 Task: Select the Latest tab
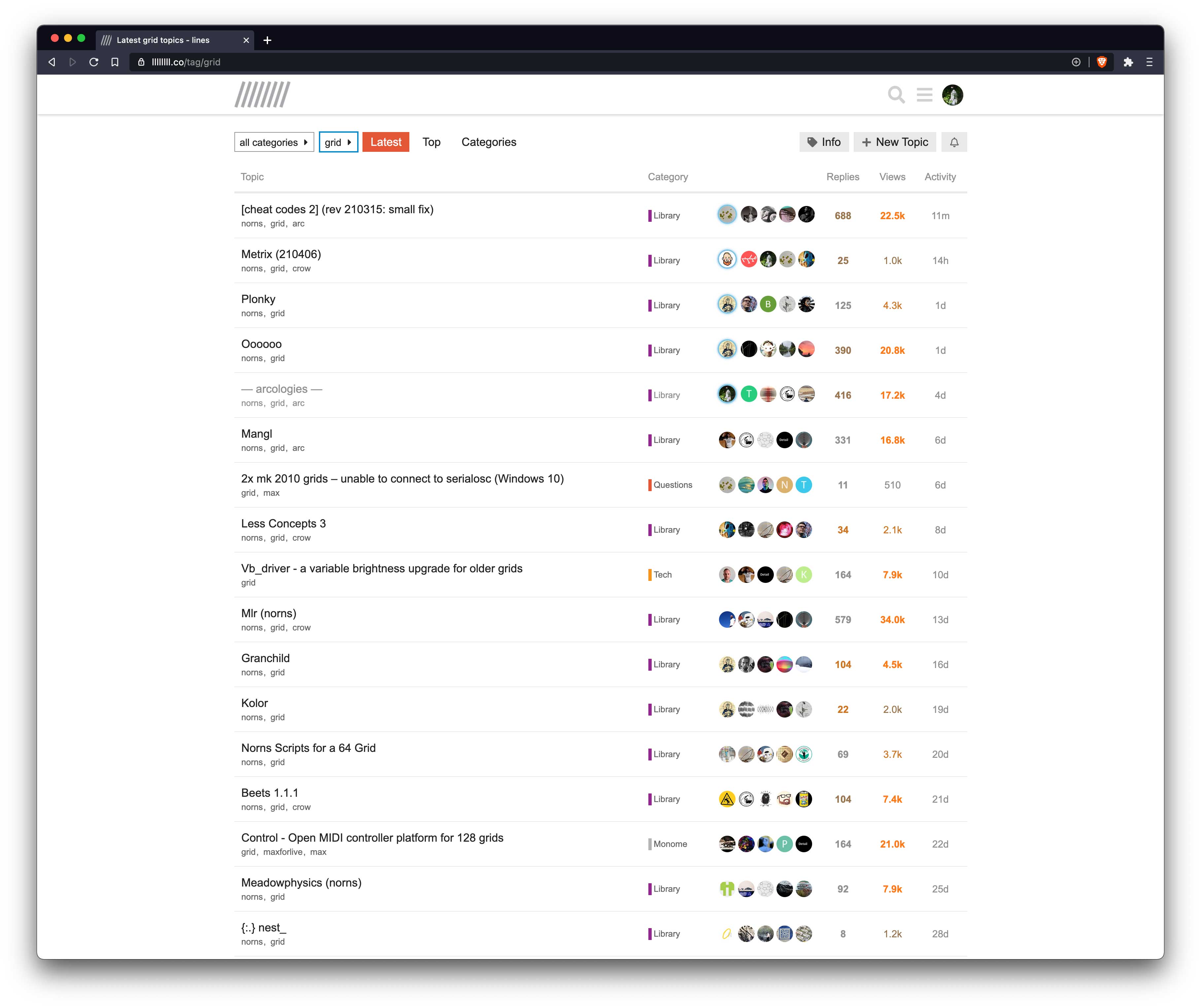pos(386,142)
